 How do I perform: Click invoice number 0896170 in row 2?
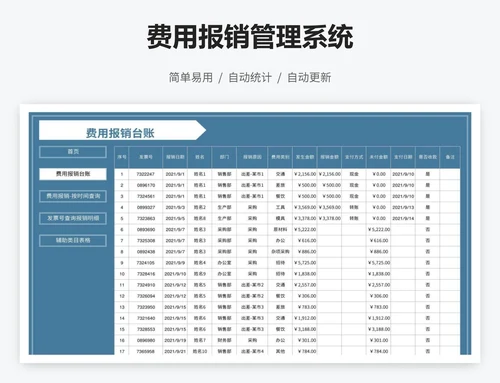click(x=146, y=185)
